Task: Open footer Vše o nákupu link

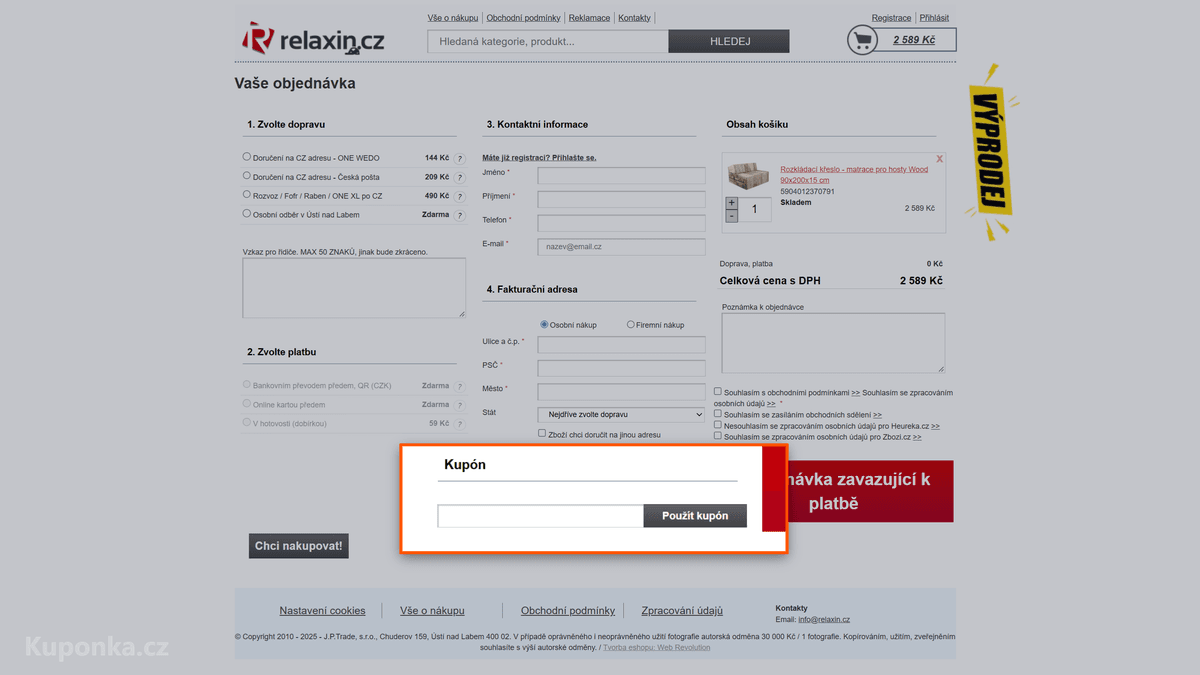Action: tap(432, 611)
